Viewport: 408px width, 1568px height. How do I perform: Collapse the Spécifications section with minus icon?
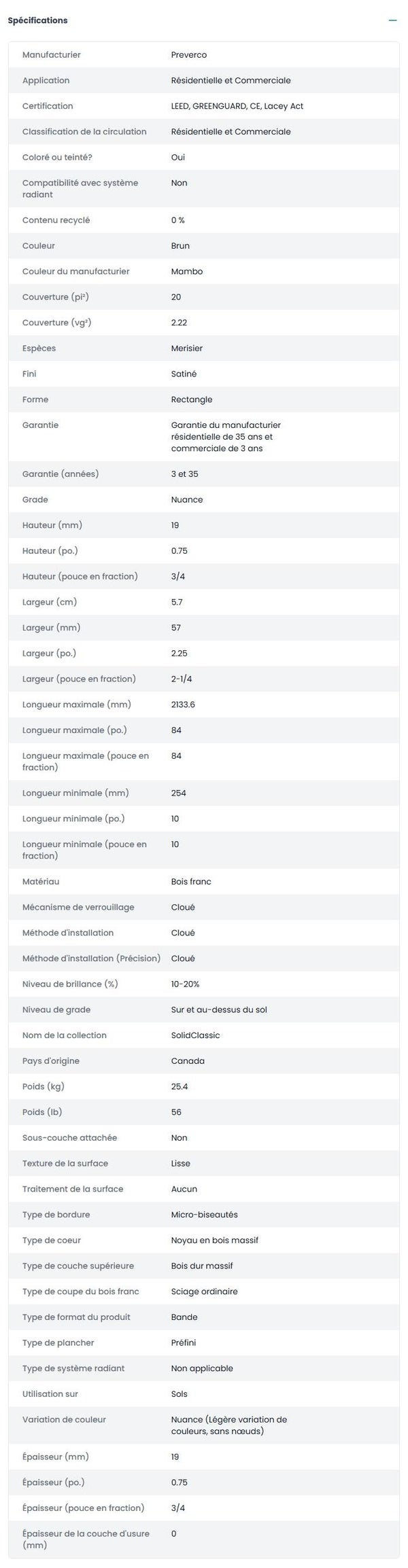pos(392,20)
